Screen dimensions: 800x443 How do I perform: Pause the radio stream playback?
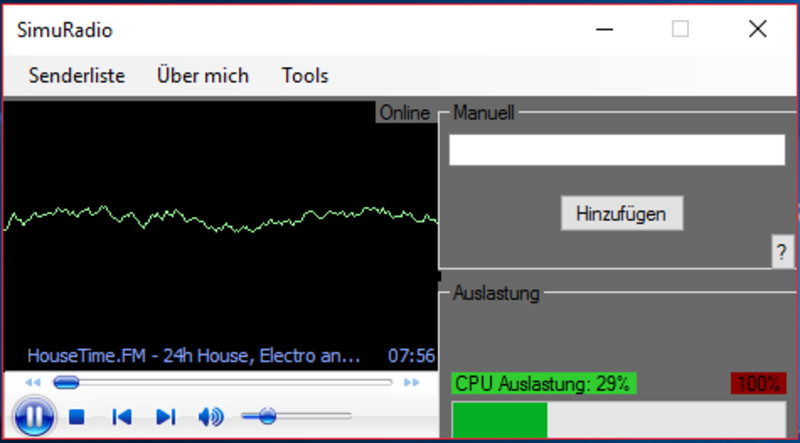(33, 416)
